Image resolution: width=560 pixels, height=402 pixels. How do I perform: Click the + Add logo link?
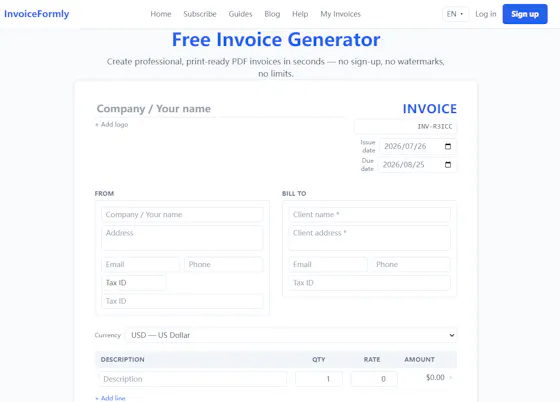tap(111, 124)
